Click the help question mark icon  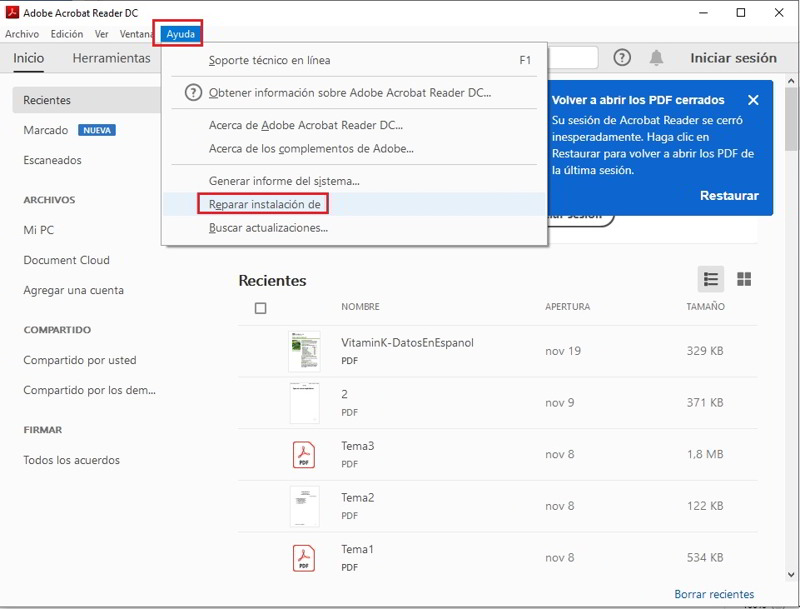tap(622, 58)
